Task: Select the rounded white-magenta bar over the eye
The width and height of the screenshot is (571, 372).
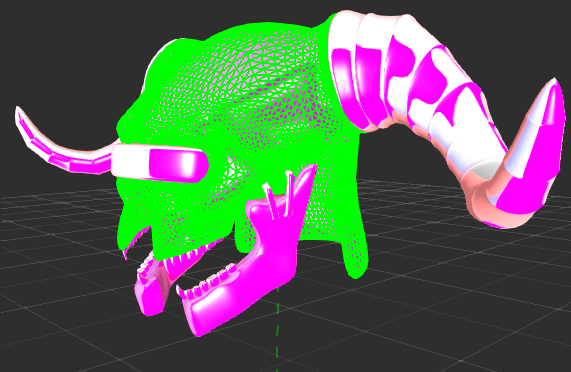Action: point(160,163)
